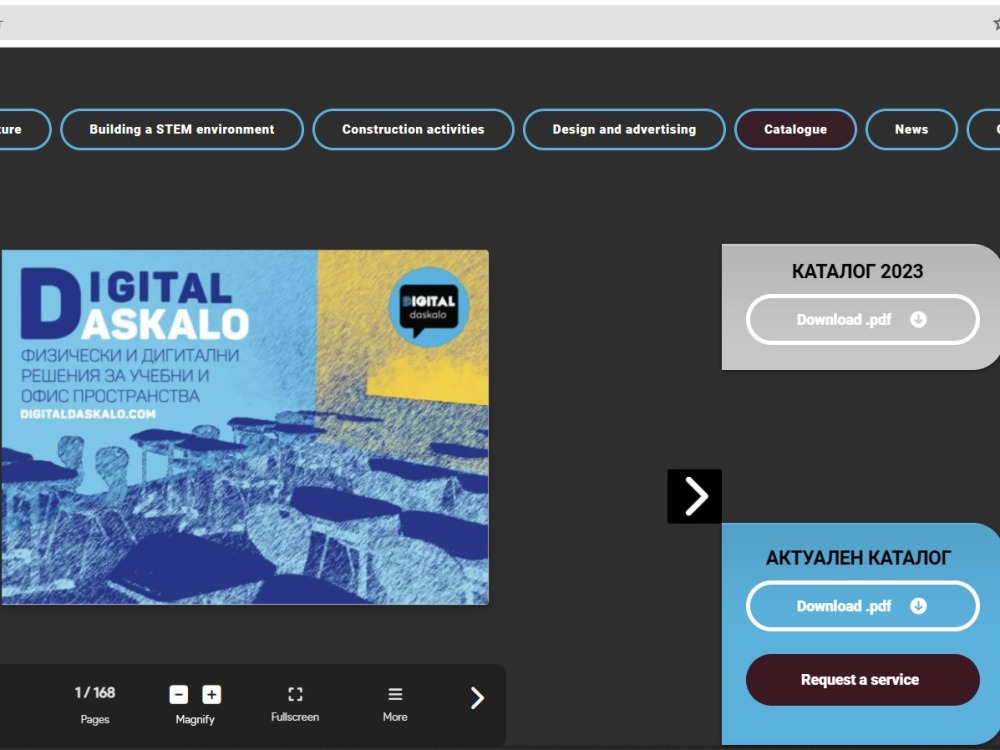Zoom out with the minus Magnify icon
1000x750 pixels.
(179, 695)
